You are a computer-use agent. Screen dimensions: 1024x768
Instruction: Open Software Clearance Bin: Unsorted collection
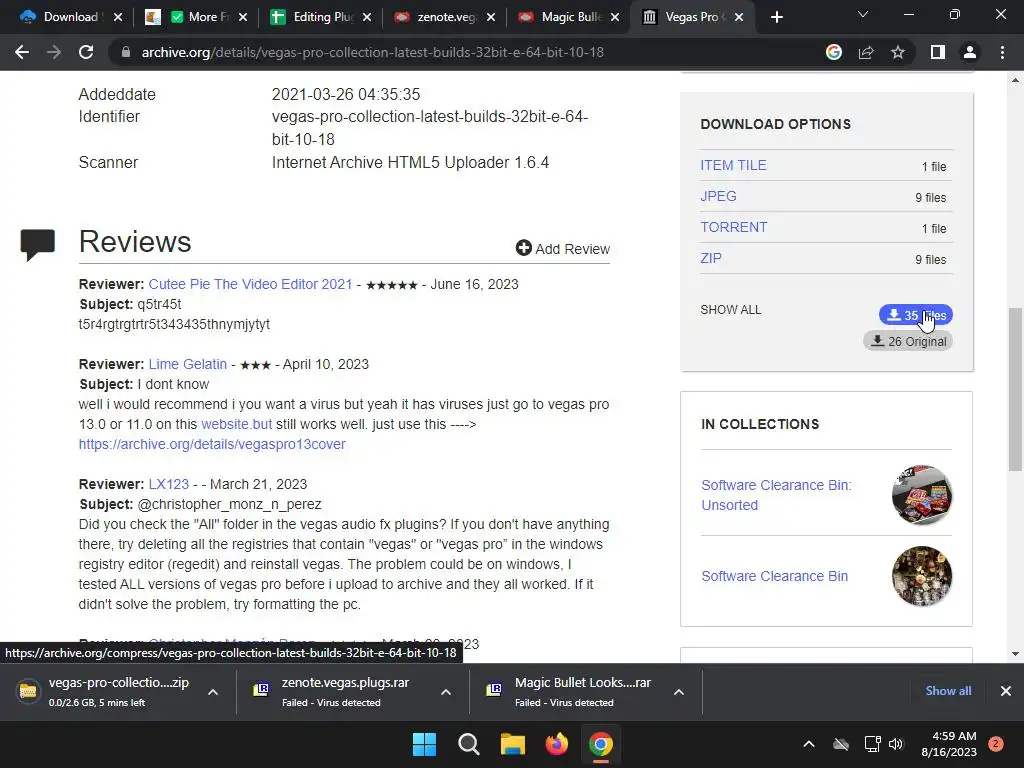(x=776, y=495)
